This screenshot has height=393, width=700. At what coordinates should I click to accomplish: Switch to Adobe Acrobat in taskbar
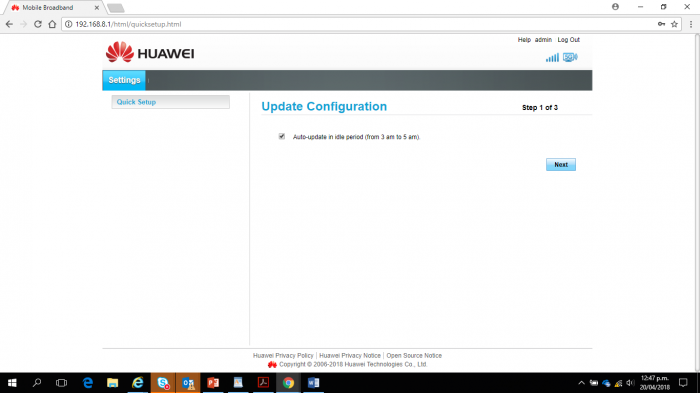[x=263, y=383]
